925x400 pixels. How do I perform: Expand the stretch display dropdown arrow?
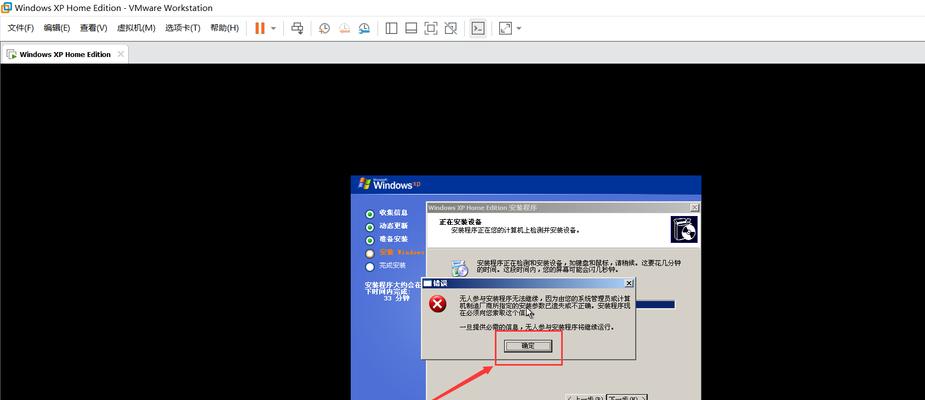(519, 28)
